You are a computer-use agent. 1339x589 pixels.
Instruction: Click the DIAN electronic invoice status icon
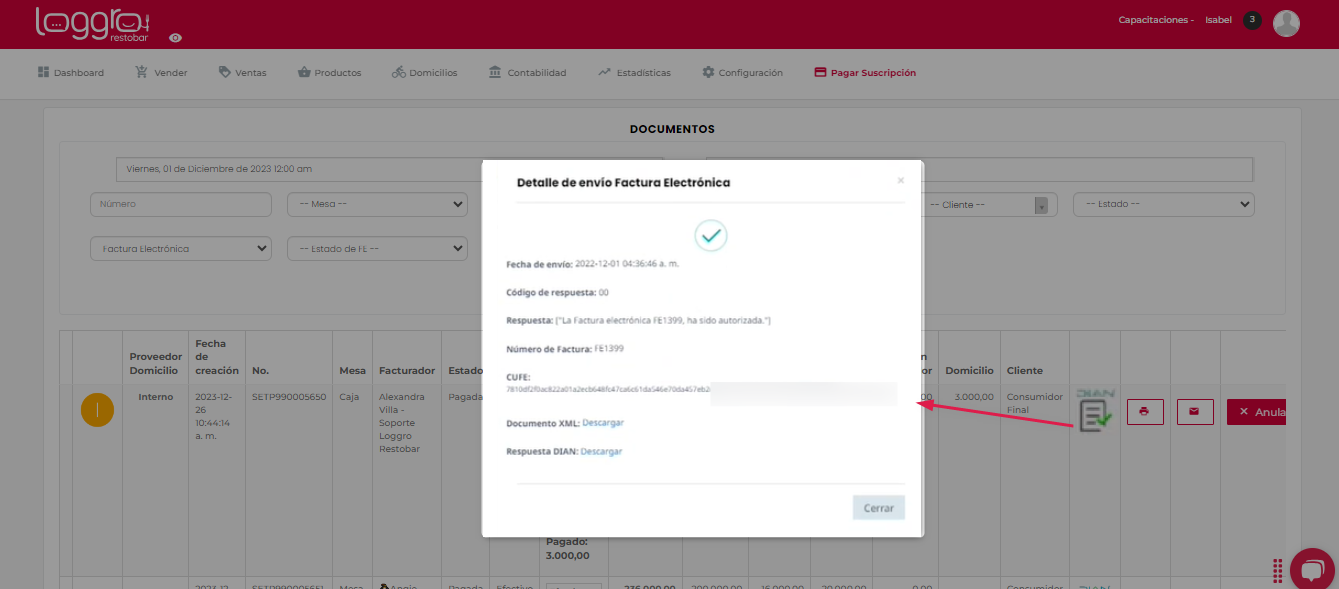[1095, 411]
